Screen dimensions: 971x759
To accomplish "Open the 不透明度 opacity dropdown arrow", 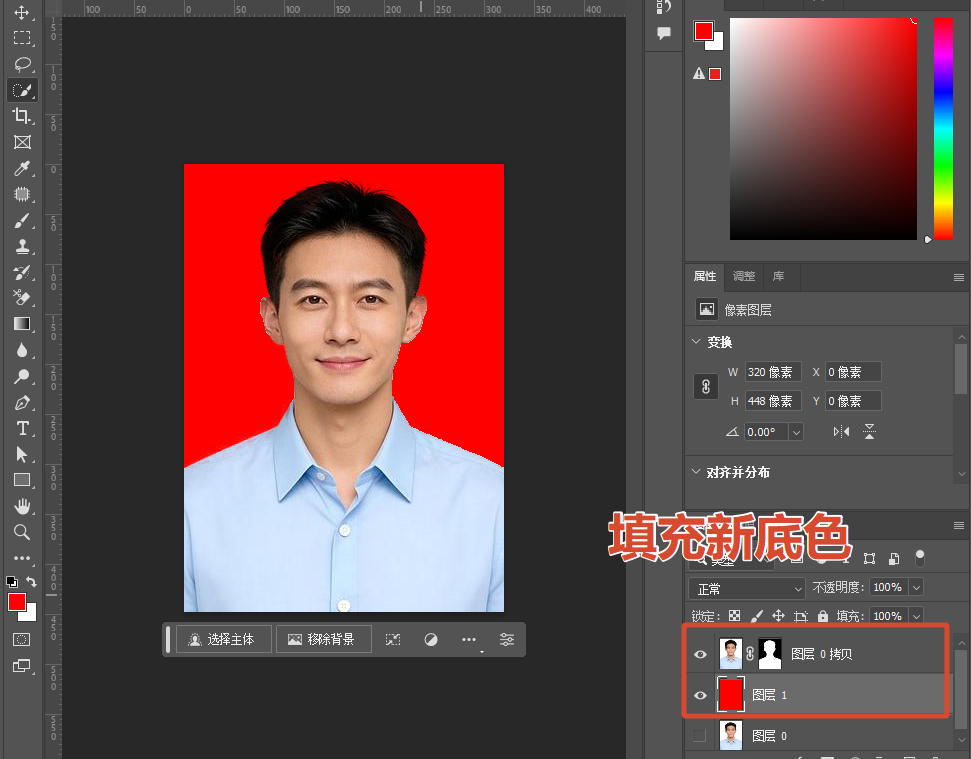I will click(917, 588).
